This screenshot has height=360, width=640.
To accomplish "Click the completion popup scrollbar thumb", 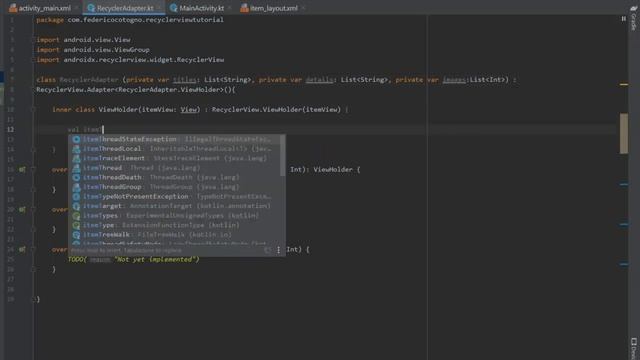I will point(282,156).
